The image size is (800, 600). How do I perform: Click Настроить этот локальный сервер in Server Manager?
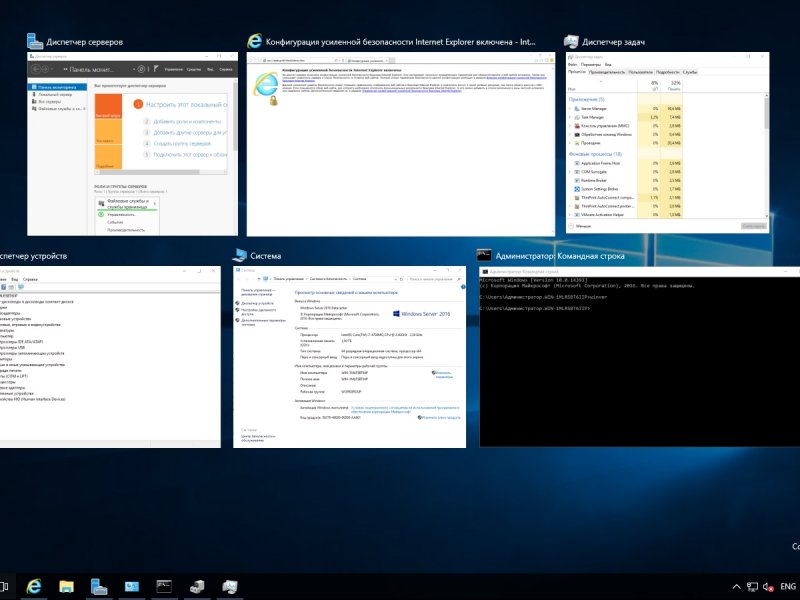(x=186, y=104)
